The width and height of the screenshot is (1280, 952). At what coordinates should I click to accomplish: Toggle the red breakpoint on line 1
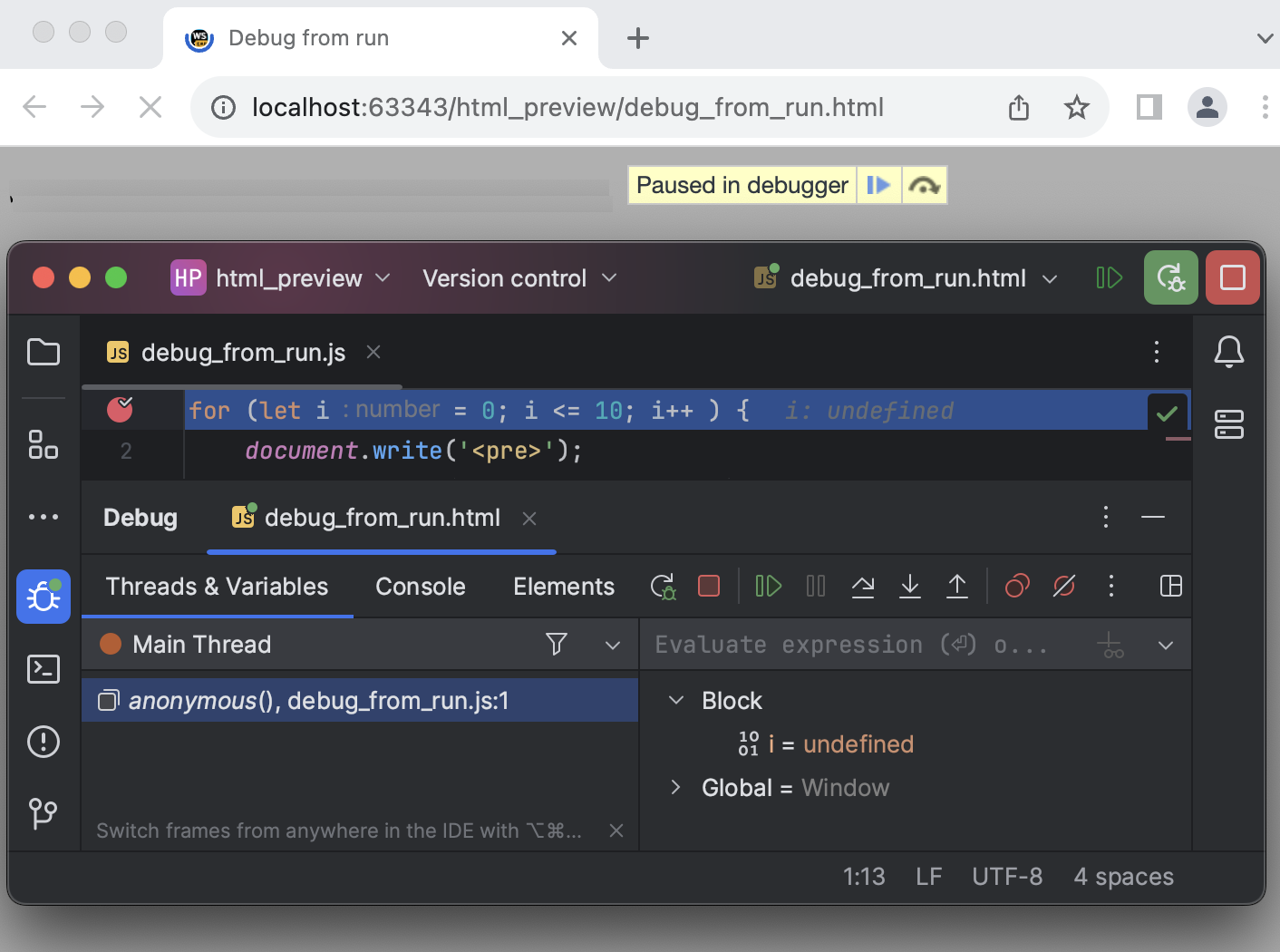[119, 410]
